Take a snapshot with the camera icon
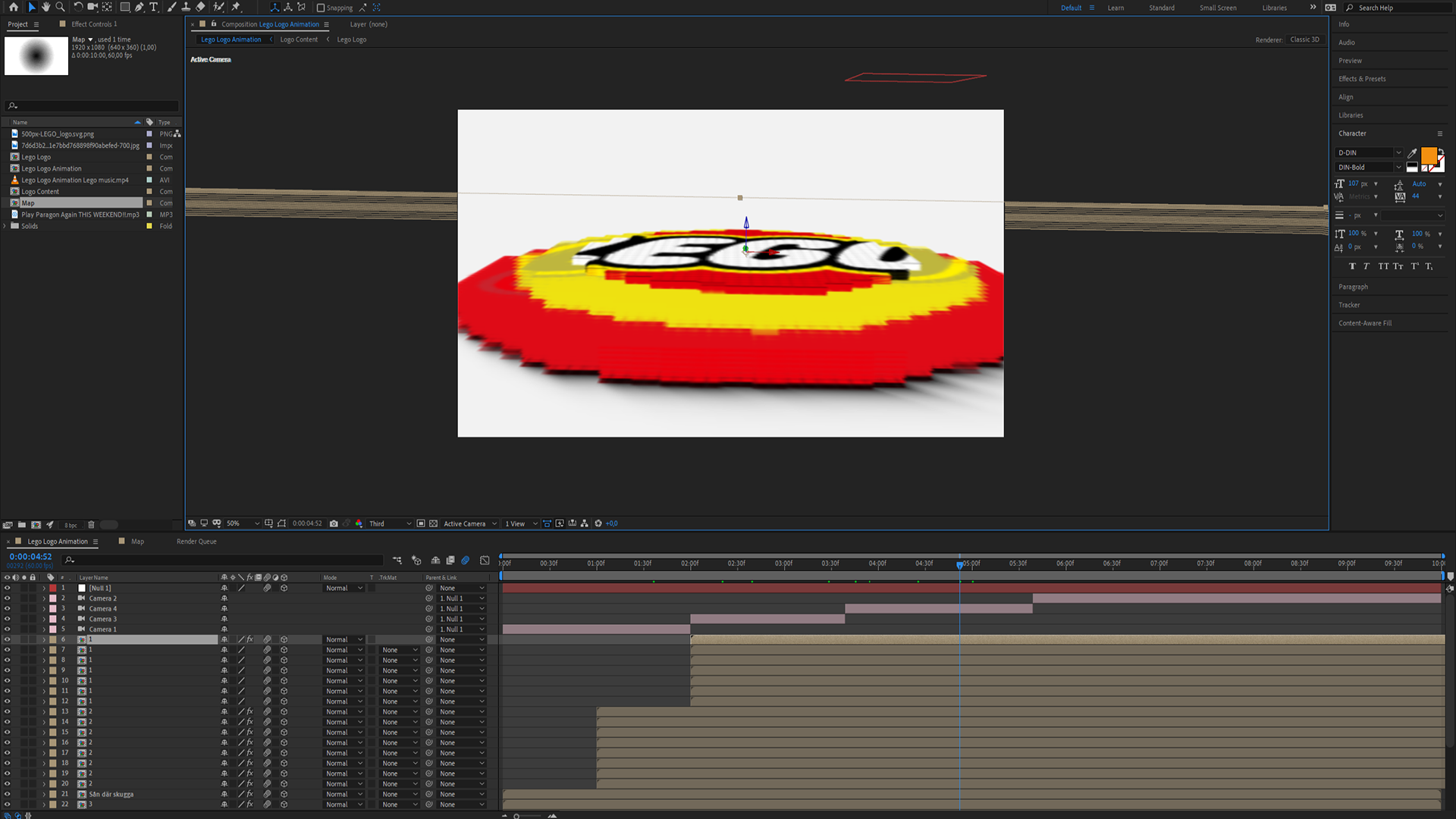Screen dimensions: 1456x819 coord(334,523)
